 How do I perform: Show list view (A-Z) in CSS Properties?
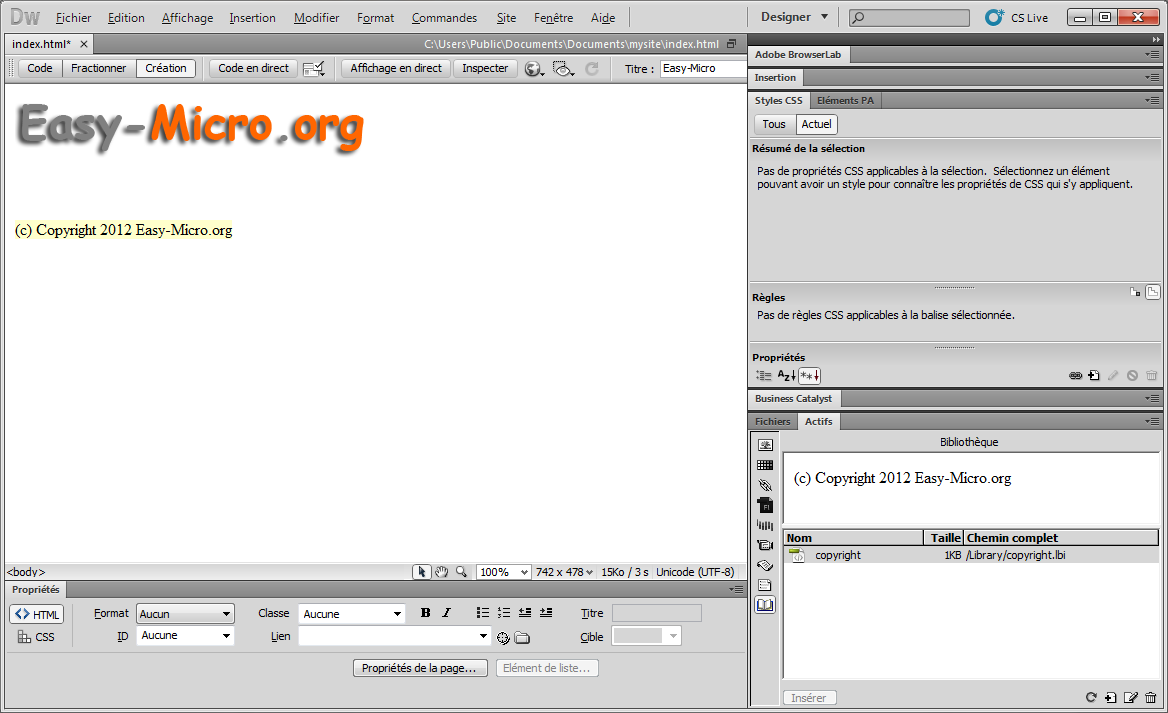[787, 375]
